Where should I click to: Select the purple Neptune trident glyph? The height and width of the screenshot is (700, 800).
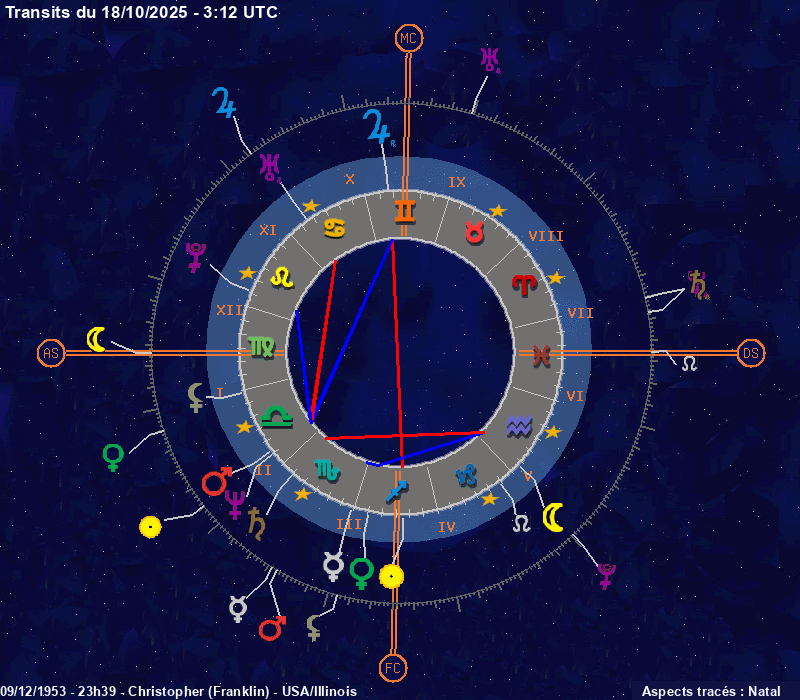235,503
